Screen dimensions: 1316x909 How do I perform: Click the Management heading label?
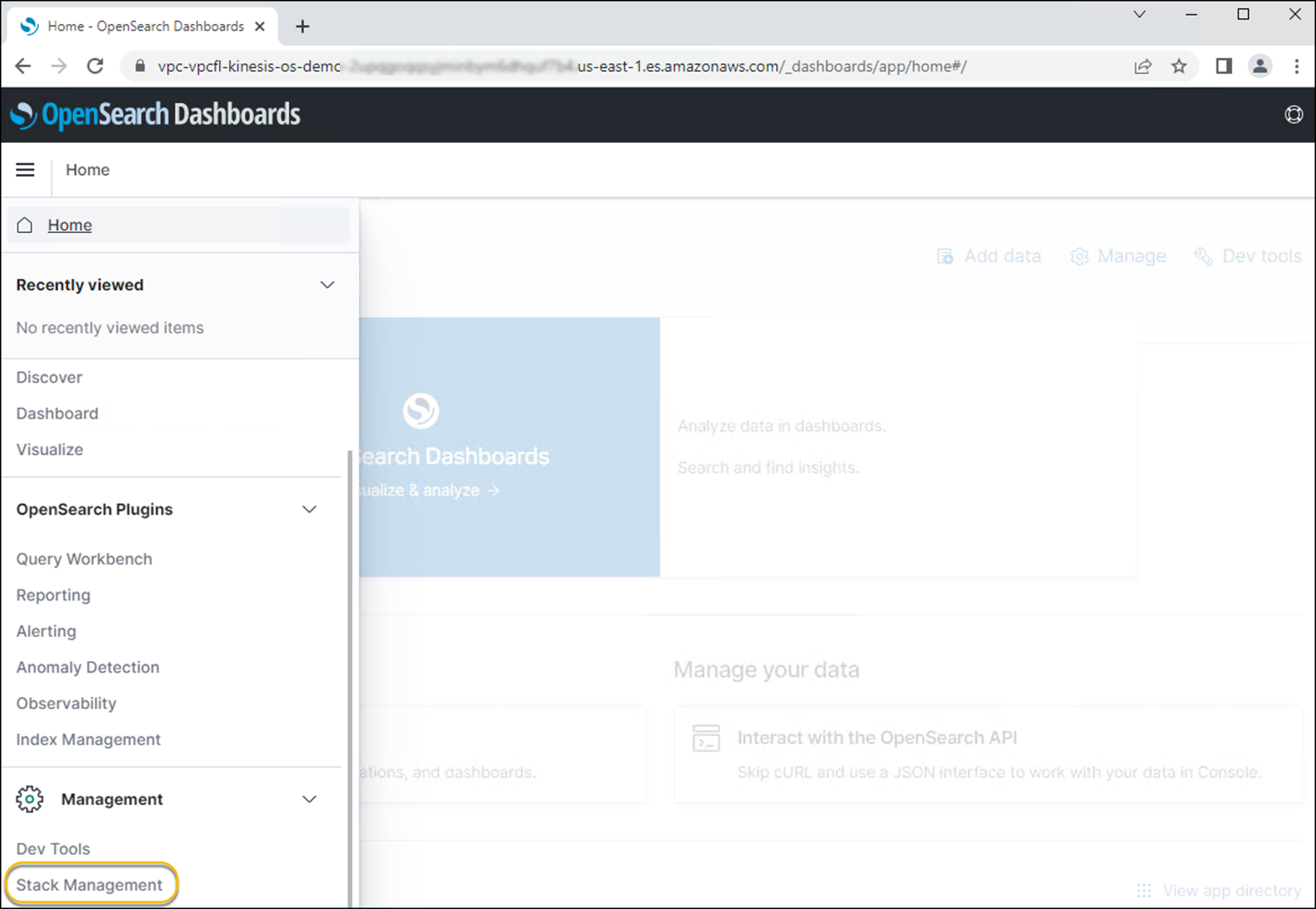tap(111, 799)
